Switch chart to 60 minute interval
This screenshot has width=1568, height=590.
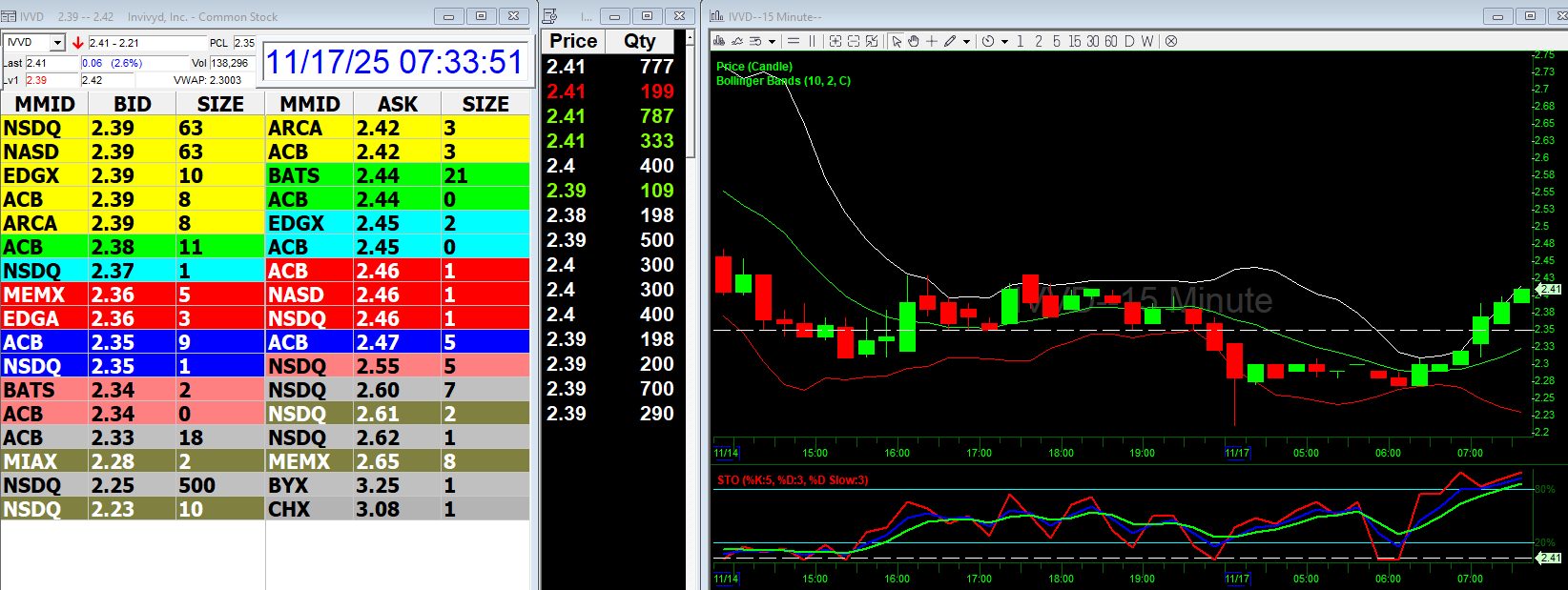tap(1110, 41)
